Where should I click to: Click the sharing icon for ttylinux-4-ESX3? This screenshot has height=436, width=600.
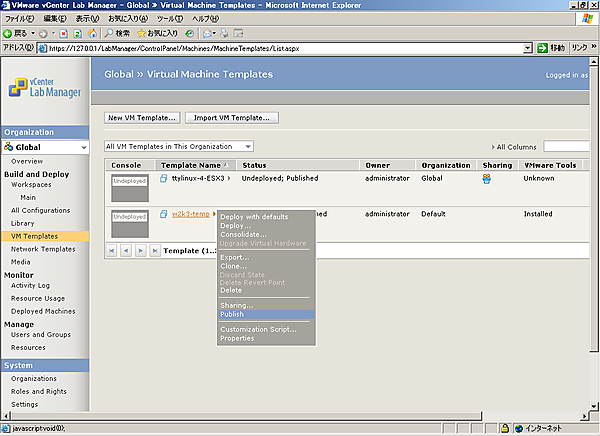pos(487,179)
